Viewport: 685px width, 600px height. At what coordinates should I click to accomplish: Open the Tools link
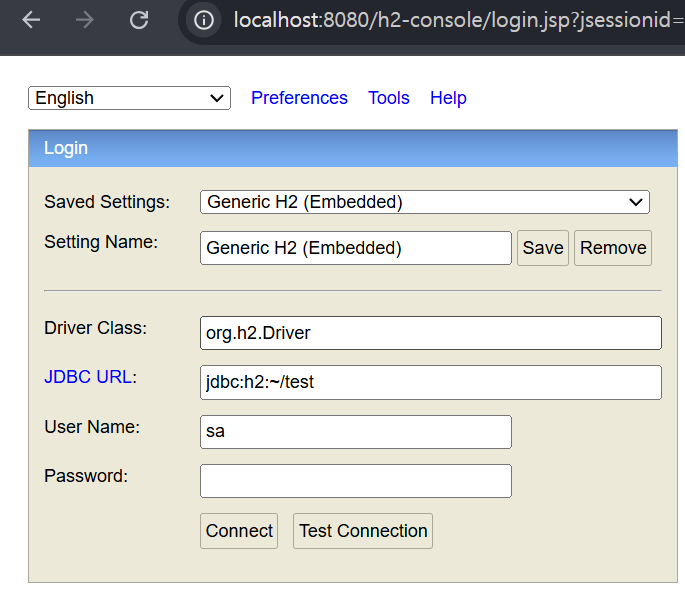pyautogui.click(x=389, y=98)
